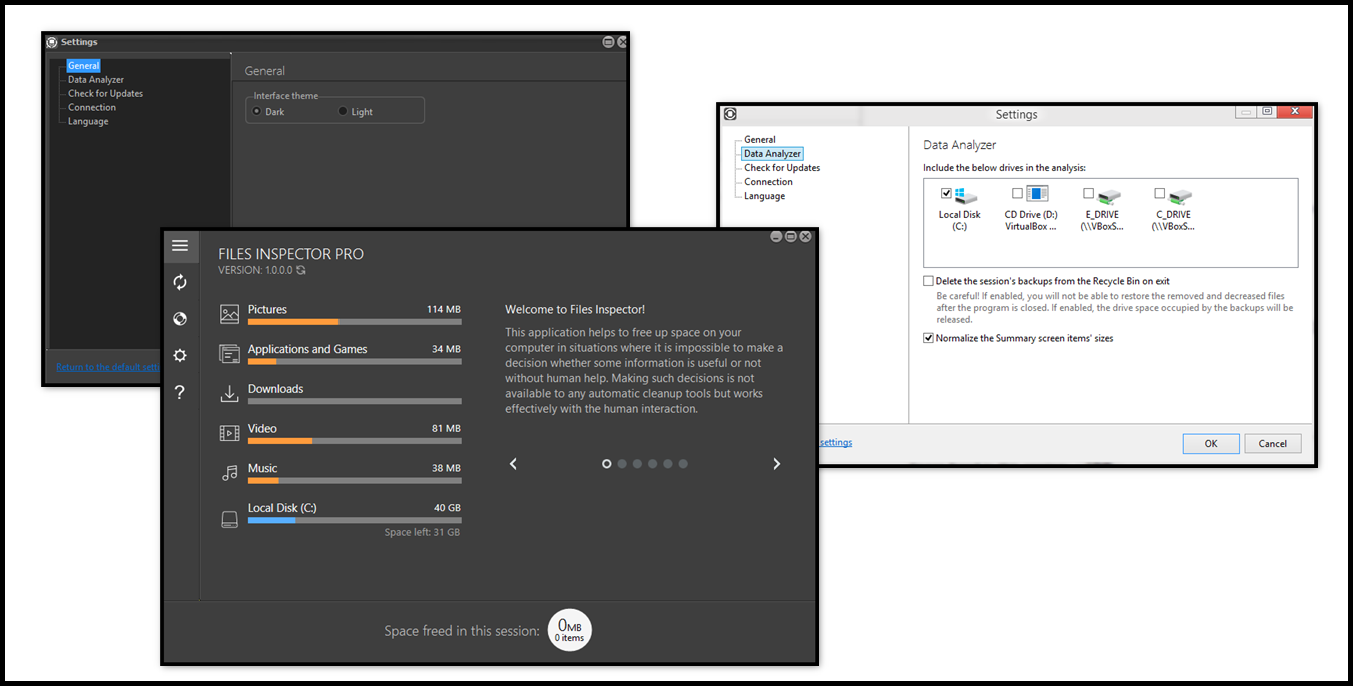Image resolution: width=1353 pixels, height=686 pixels.
Task: Click the Video film icon
Action: 230,433
